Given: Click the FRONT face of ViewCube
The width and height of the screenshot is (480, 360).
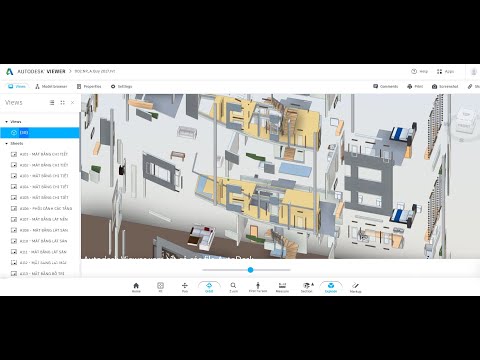Looking at the screenshot, I should point(463,126).
